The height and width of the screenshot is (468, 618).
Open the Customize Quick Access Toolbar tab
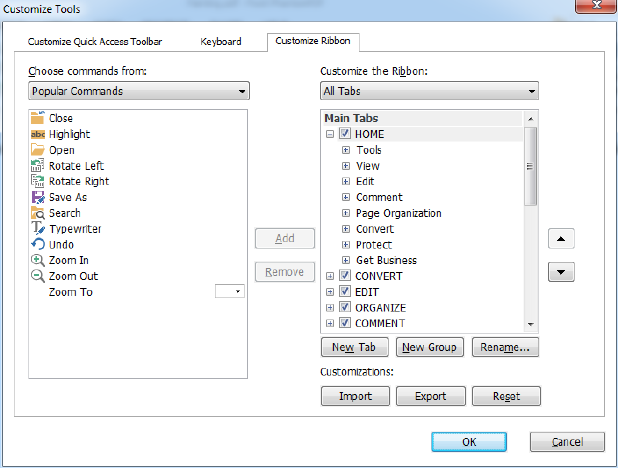tap(95, 41)
